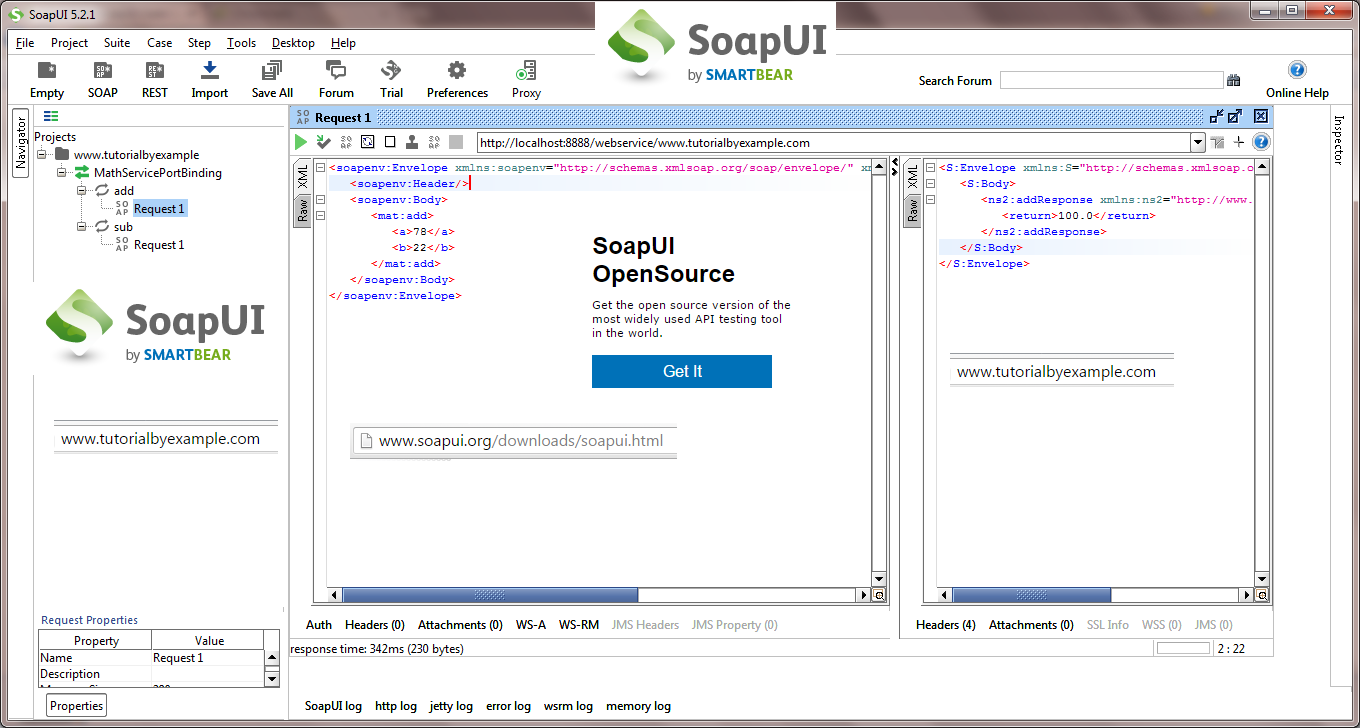Image resolution: width=1360 pixels, height=728 pixels.
Task: Click the gray stop square in request toolbar
Action: [x=456, y=142]
